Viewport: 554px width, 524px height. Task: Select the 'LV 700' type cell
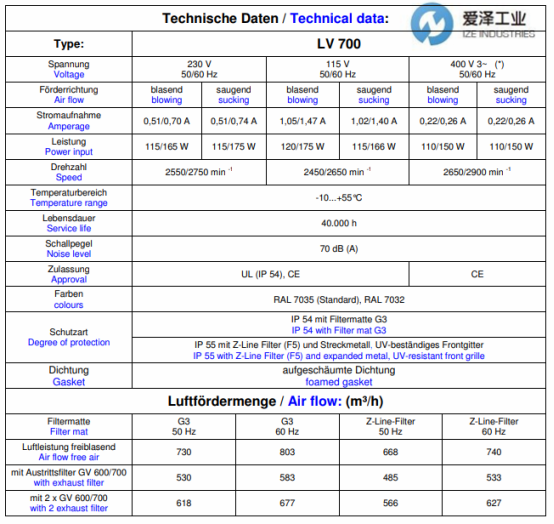coord(338,44)
